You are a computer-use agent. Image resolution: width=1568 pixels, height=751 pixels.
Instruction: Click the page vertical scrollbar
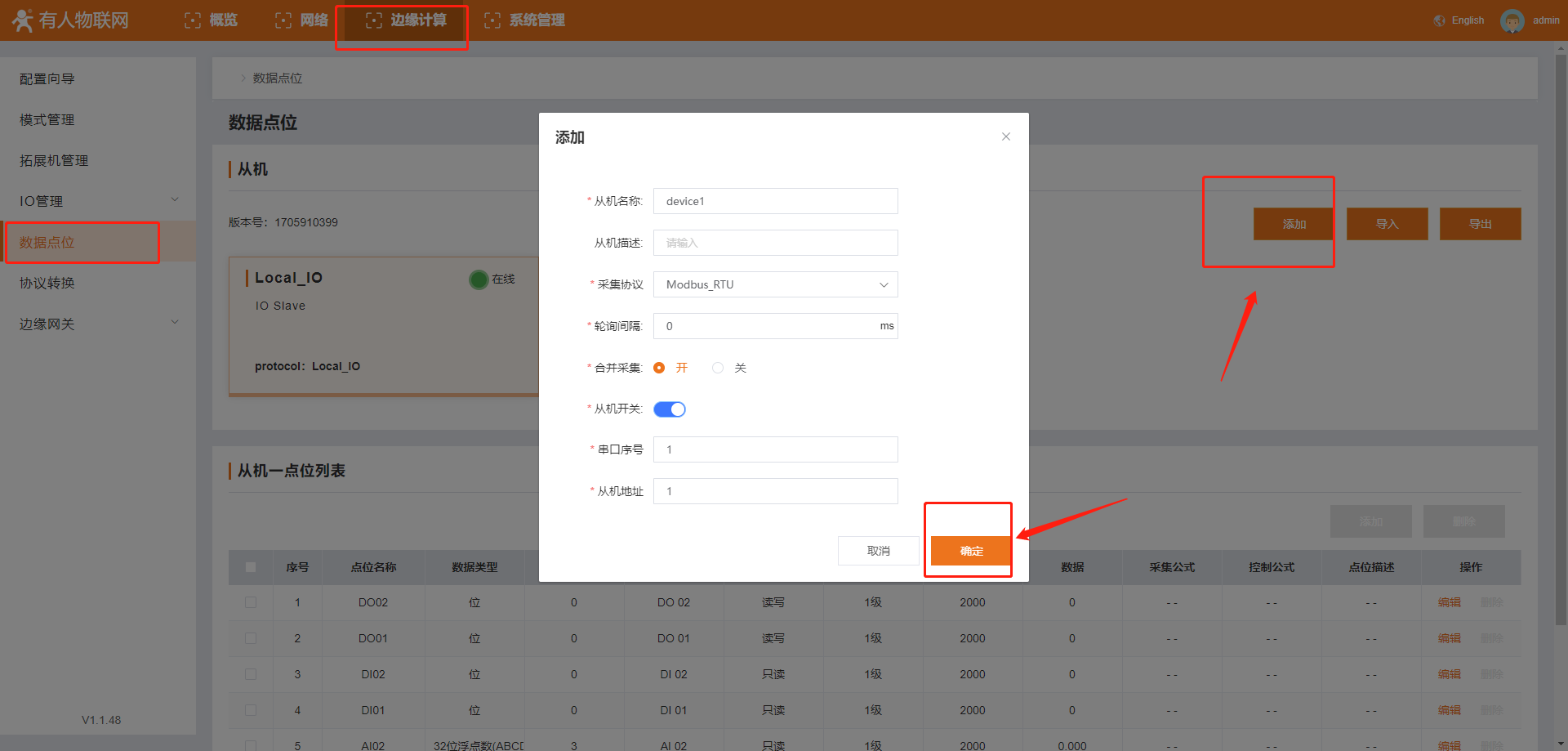[x=1561, y=327]
